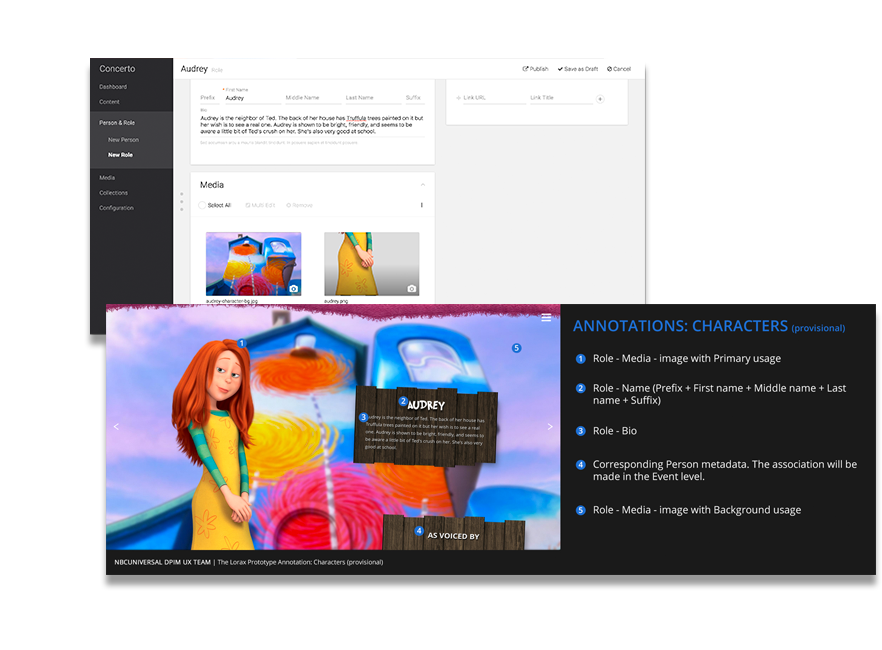Viewport: 882px width, 650px height.
Task: Open the Collections sidebar item
Action: click(x=113, y=193)
